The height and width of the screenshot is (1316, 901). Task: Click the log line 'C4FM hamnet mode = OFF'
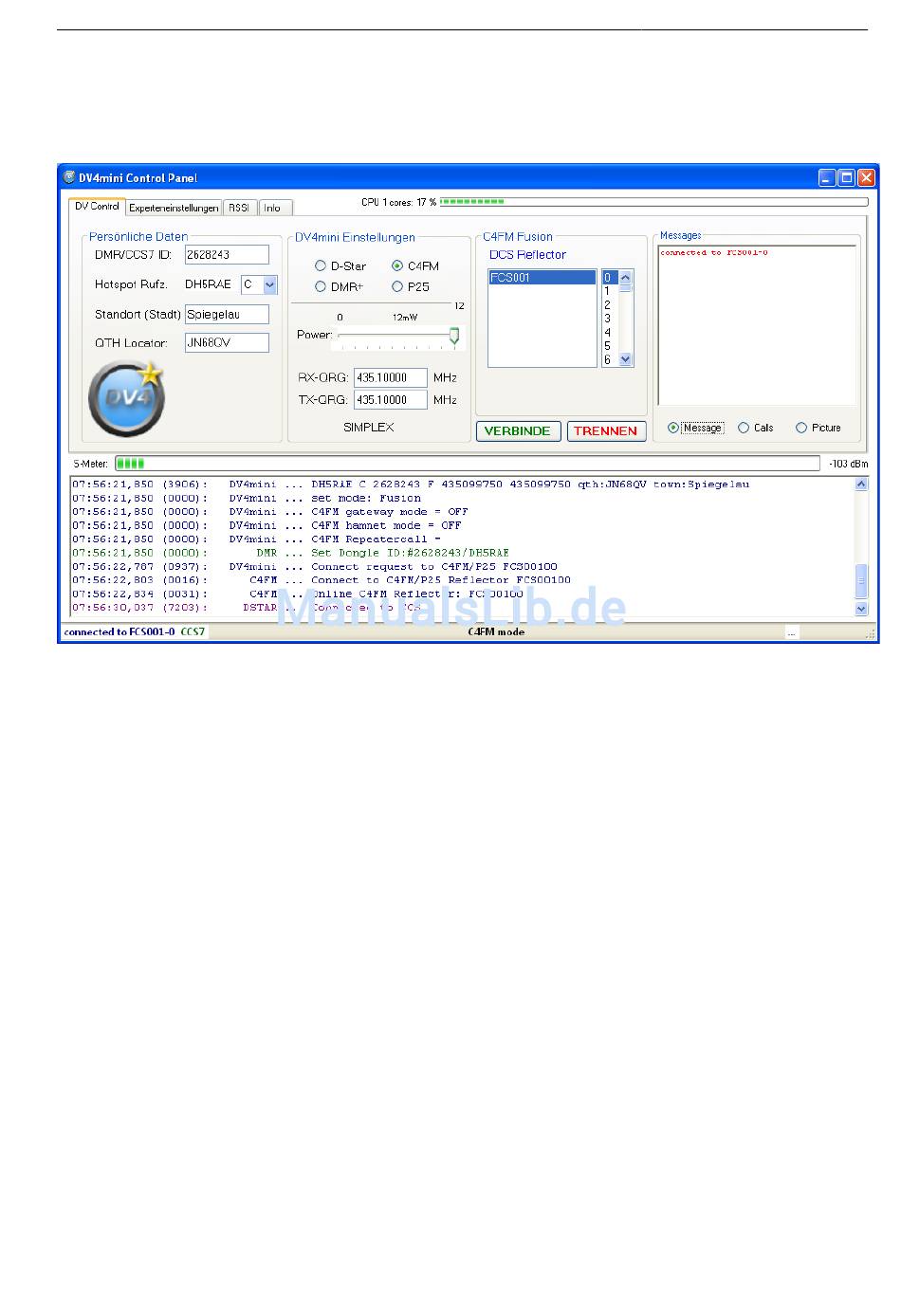pos(386,525)
